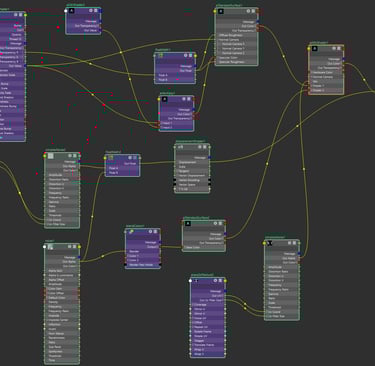Image resolution: width=375 pixels, height=366 pixels.
Task: Select the Out Value row on the top-center purple node
Action: pyautogui.click(x=83, y=30)
